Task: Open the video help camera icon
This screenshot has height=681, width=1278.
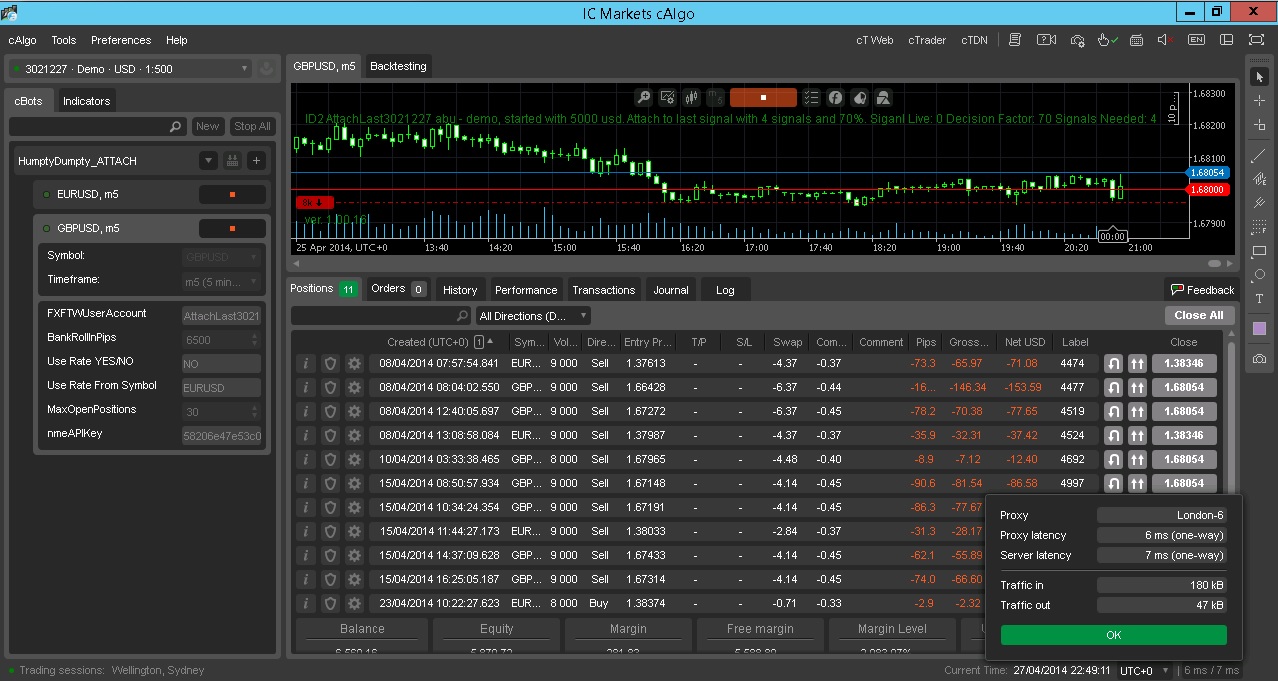Action: [x=1046, y=40]
